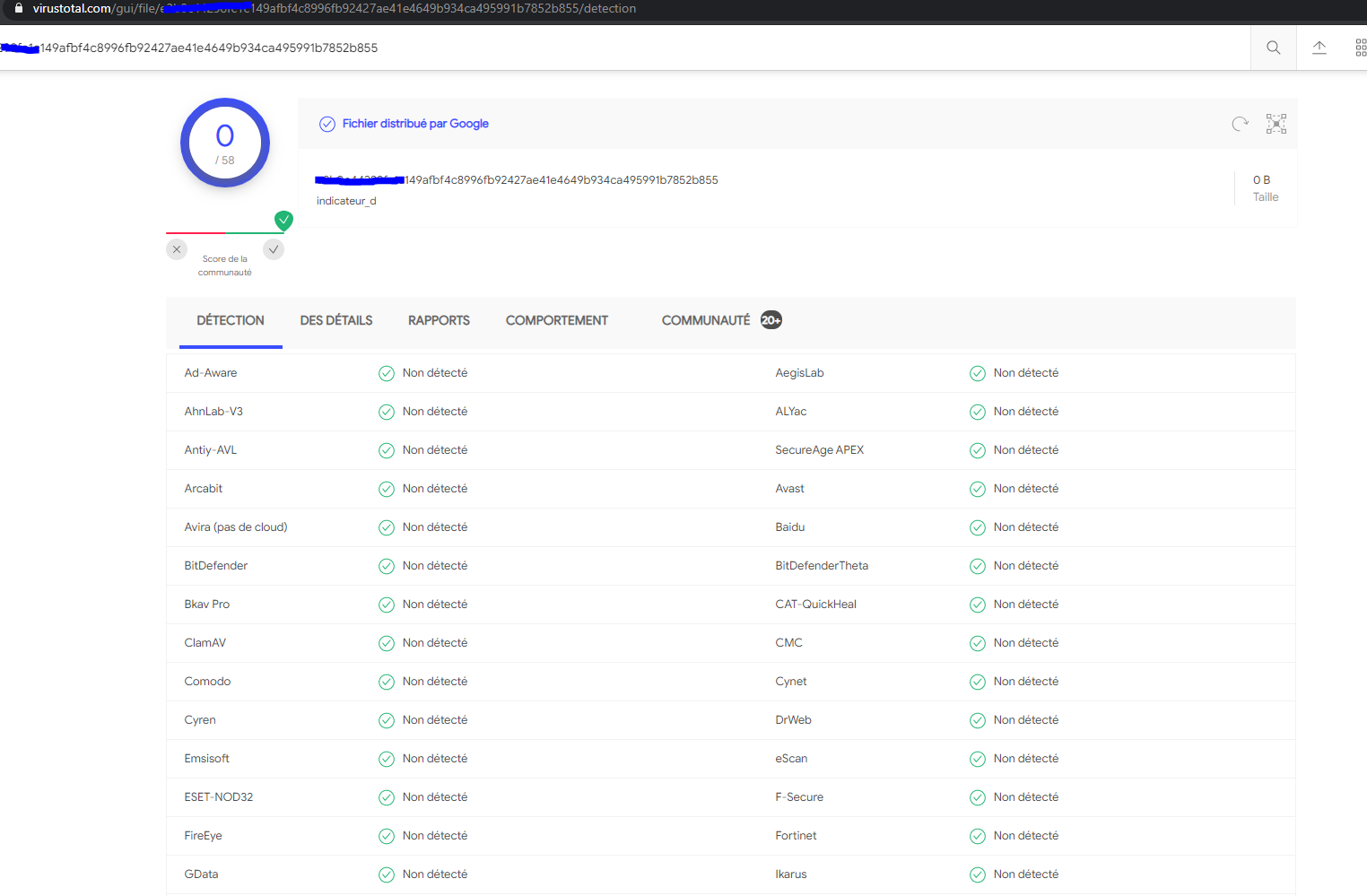Click the Avira (pas de cloud) engine name

(236, 527)
